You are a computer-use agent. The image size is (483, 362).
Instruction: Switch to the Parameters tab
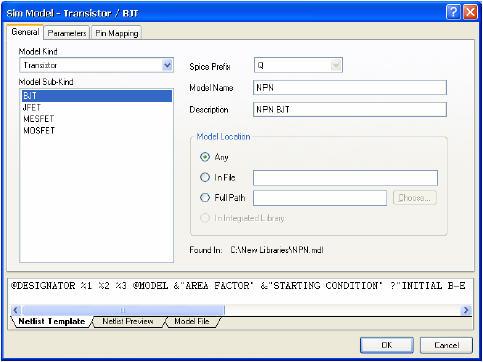[x=67, y=33]
